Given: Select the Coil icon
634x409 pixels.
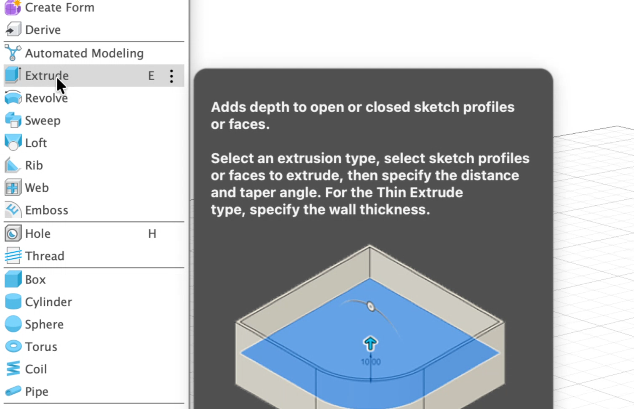Looking at the screenshot, I should (x=13, y=369).
